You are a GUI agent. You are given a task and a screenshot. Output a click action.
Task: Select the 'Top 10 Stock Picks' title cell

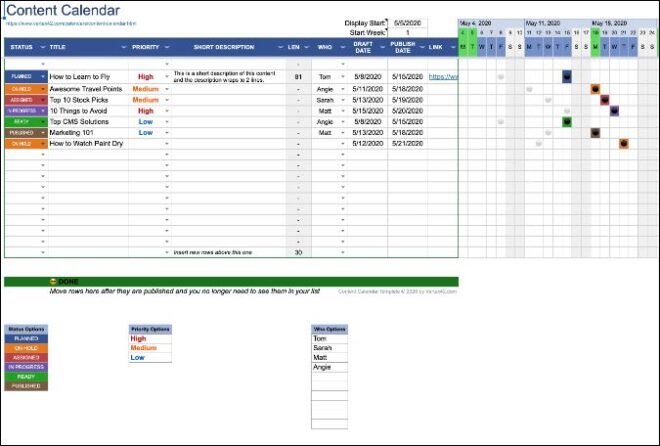tap(88, 100)
